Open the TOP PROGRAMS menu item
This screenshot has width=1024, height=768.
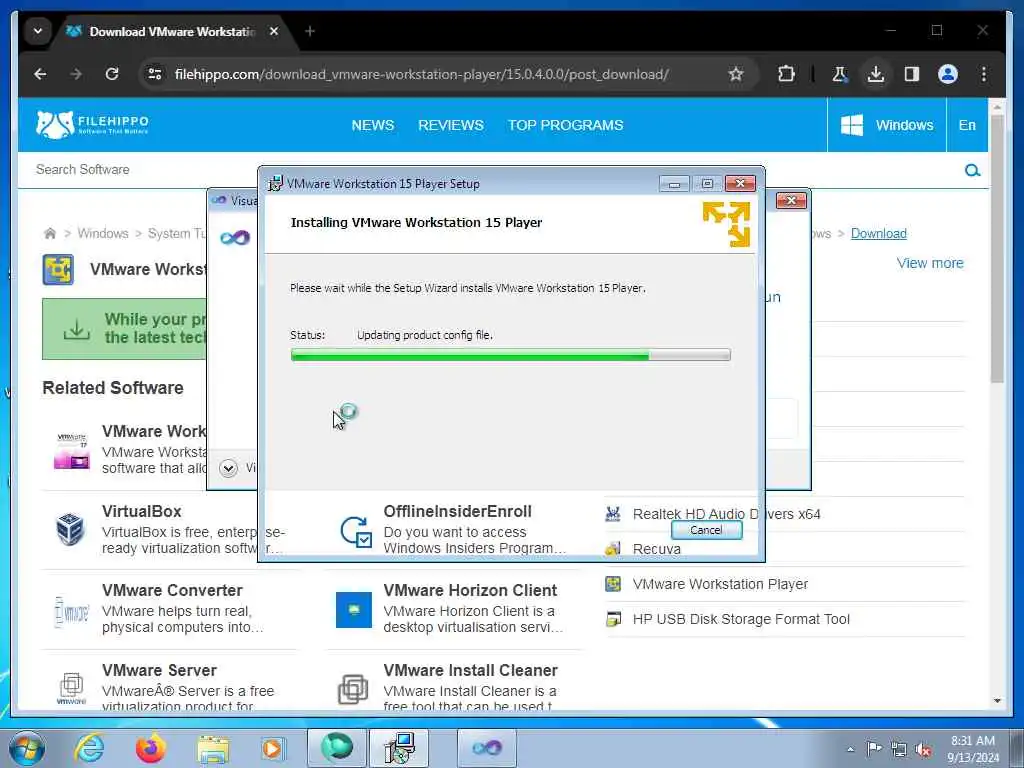566,125
